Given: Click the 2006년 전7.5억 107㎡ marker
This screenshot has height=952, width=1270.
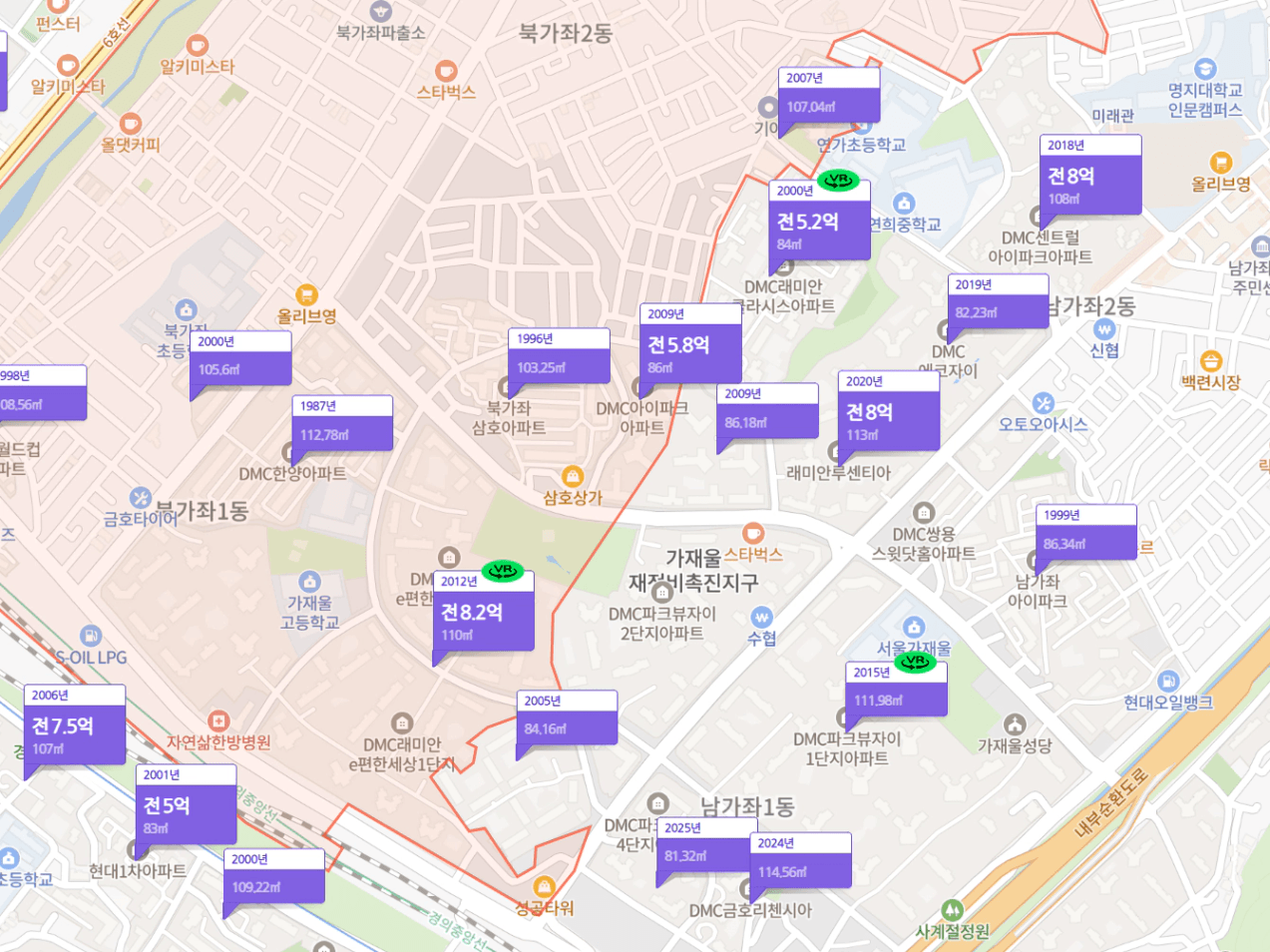Looking at the screenshot, I should point(75,724).
